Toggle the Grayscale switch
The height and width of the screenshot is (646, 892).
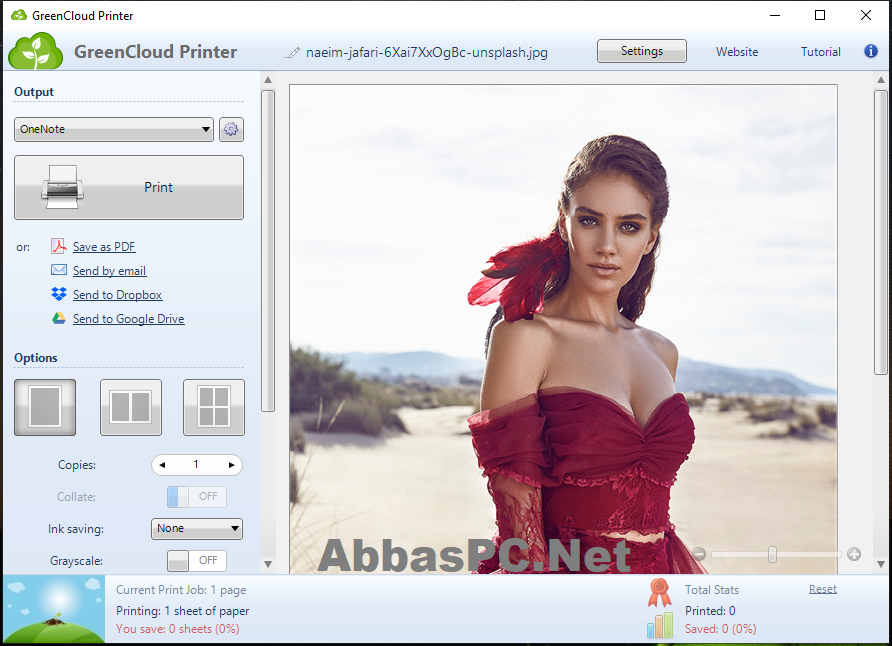point(196,561)
